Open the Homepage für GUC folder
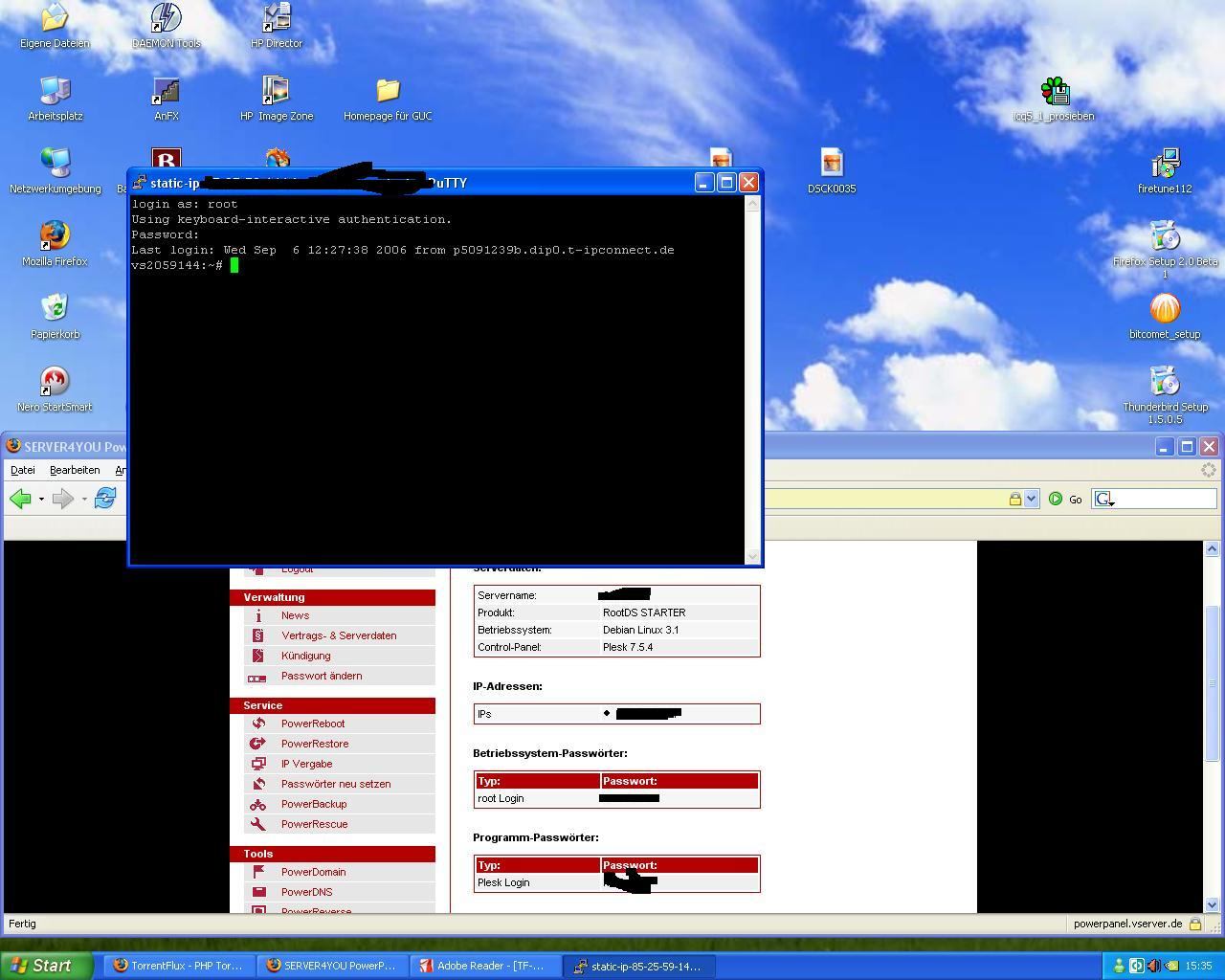 coord(388,99)
